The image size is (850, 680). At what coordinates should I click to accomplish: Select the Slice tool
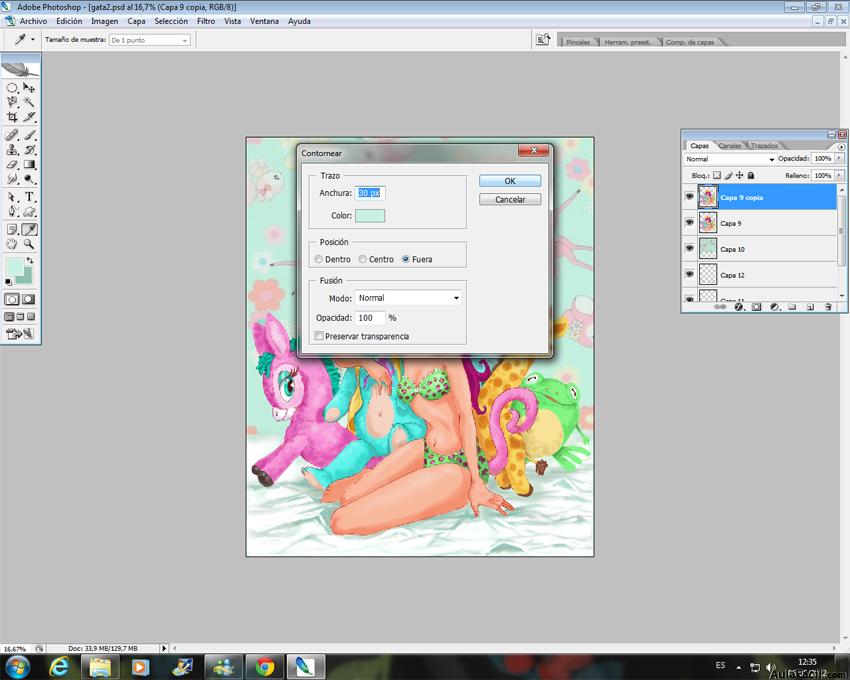tap(29, 117)
